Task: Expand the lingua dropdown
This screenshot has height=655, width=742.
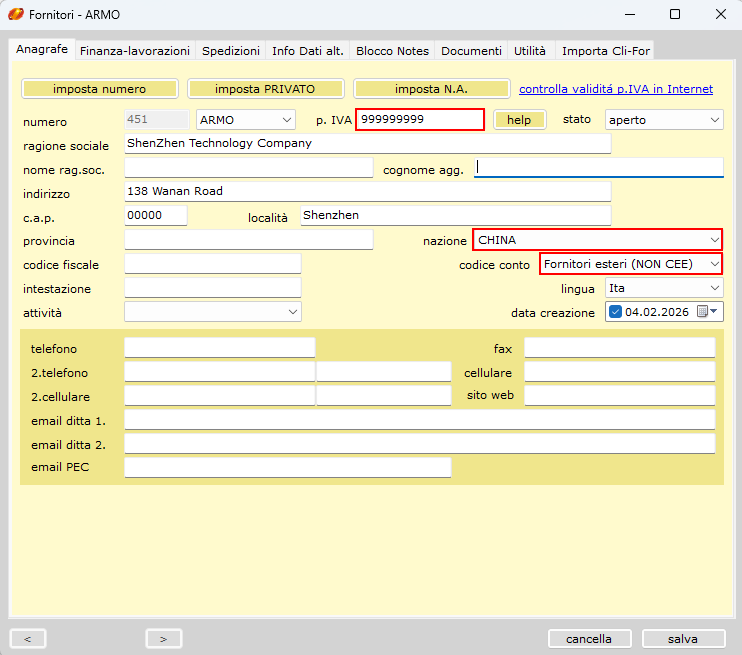Action: coord(714,288)
